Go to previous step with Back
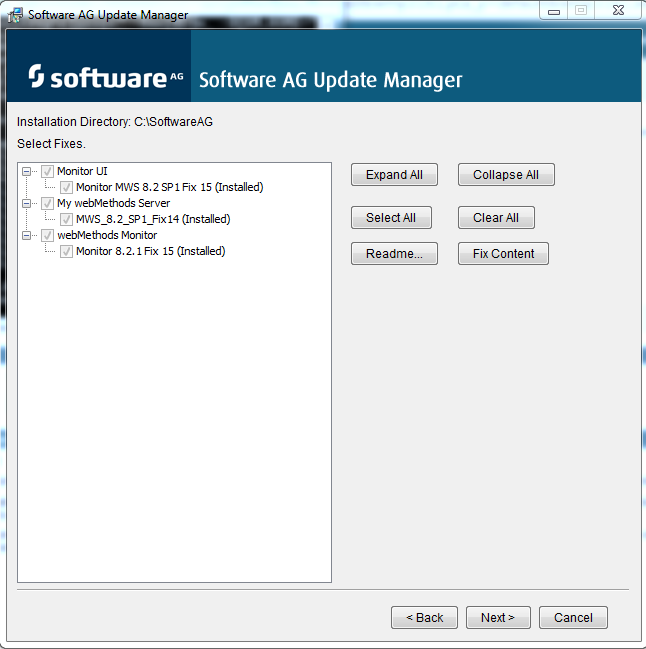This screenshot has height=649, width=646. (x=424, y=618)
